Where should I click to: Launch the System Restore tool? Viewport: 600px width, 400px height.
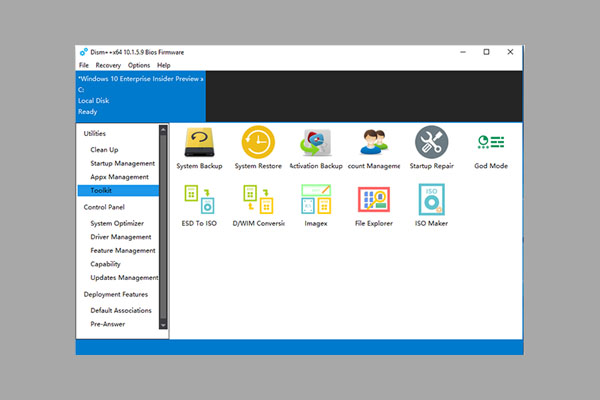pos(258,143)
